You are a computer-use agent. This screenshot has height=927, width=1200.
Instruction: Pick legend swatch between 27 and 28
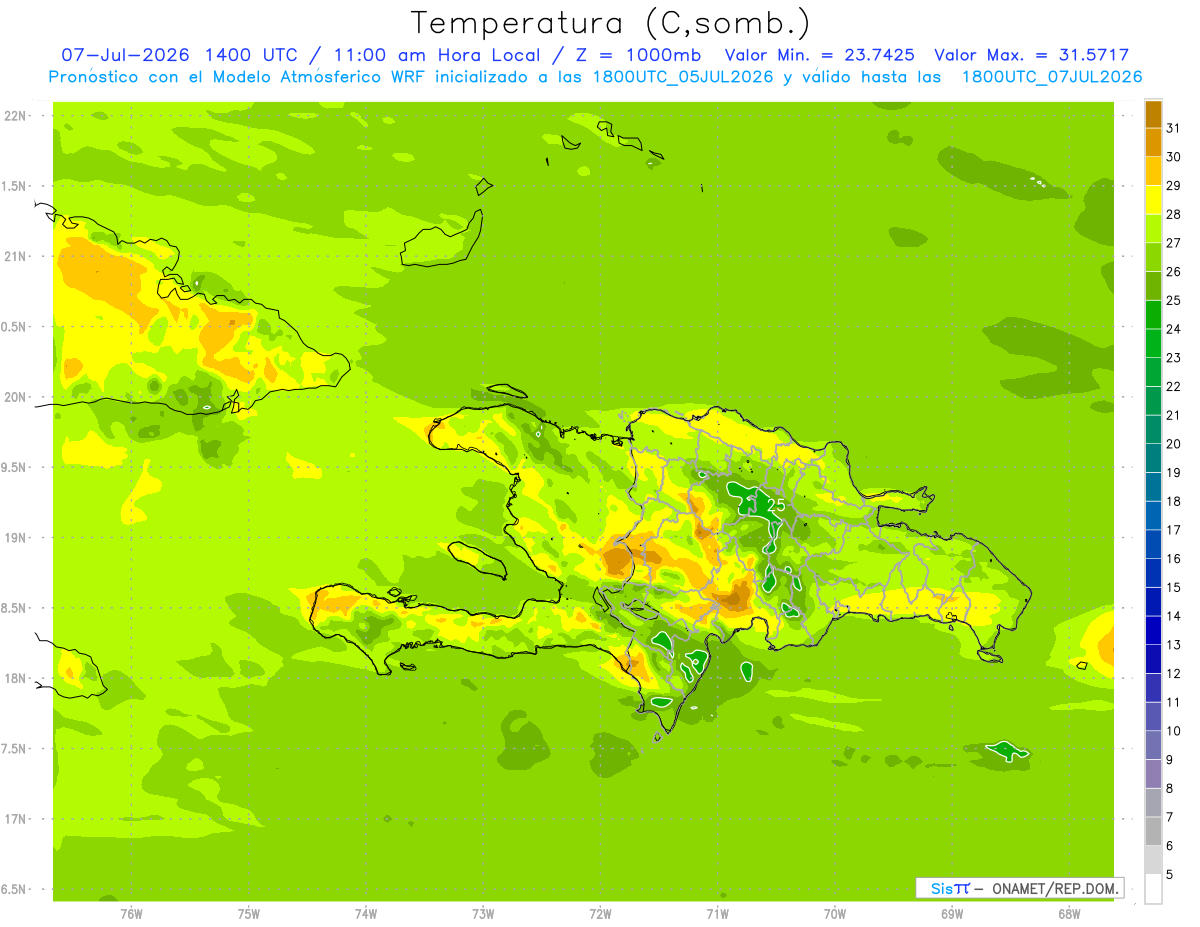click(1153, 228)
